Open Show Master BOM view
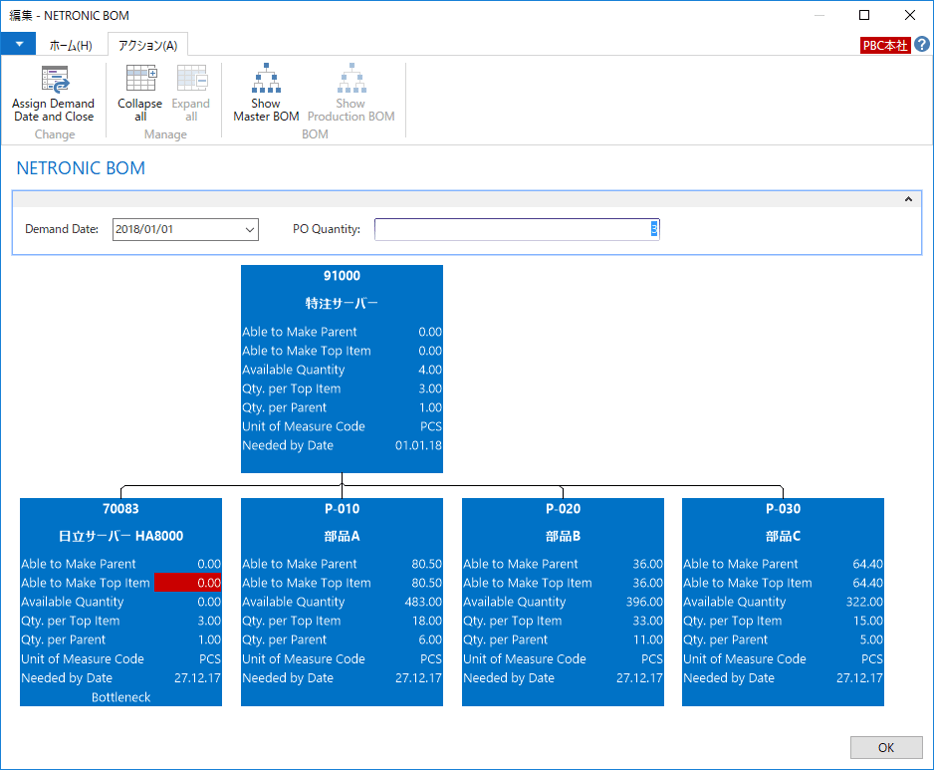Image resolution: width=934 pixels, height=770 pixels. (266, 81)
